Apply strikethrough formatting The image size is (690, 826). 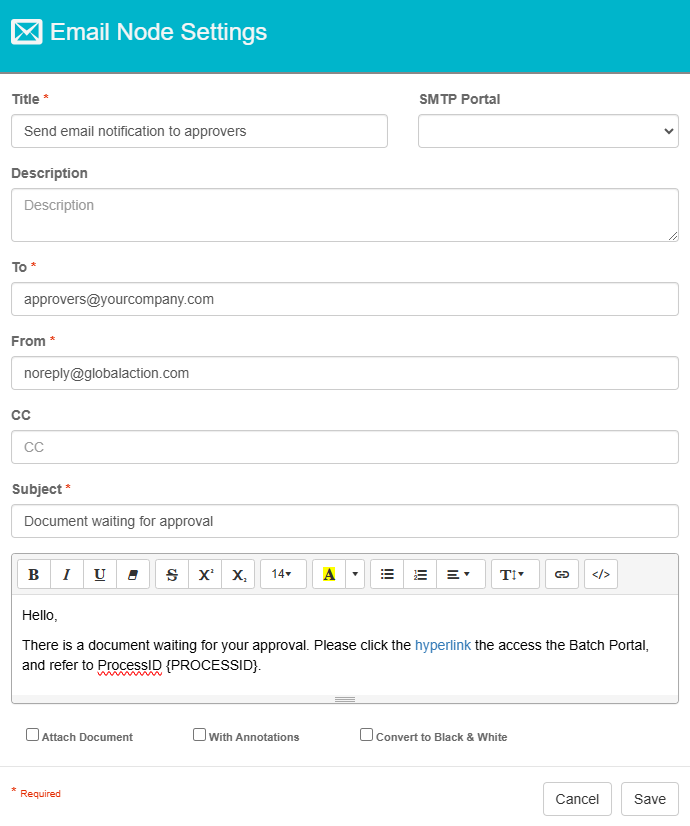click(x=172, y=574)
